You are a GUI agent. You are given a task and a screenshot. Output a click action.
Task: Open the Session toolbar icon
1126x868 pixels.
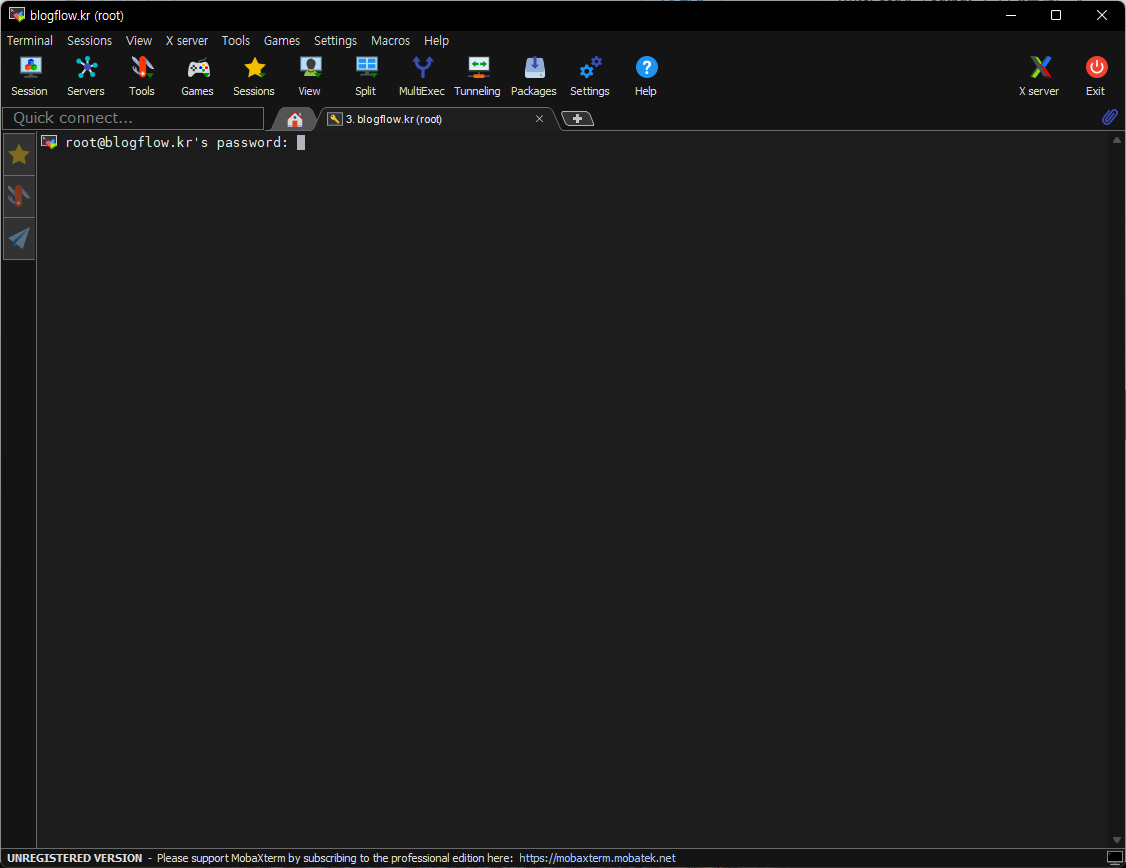click(x=29, y=76)
